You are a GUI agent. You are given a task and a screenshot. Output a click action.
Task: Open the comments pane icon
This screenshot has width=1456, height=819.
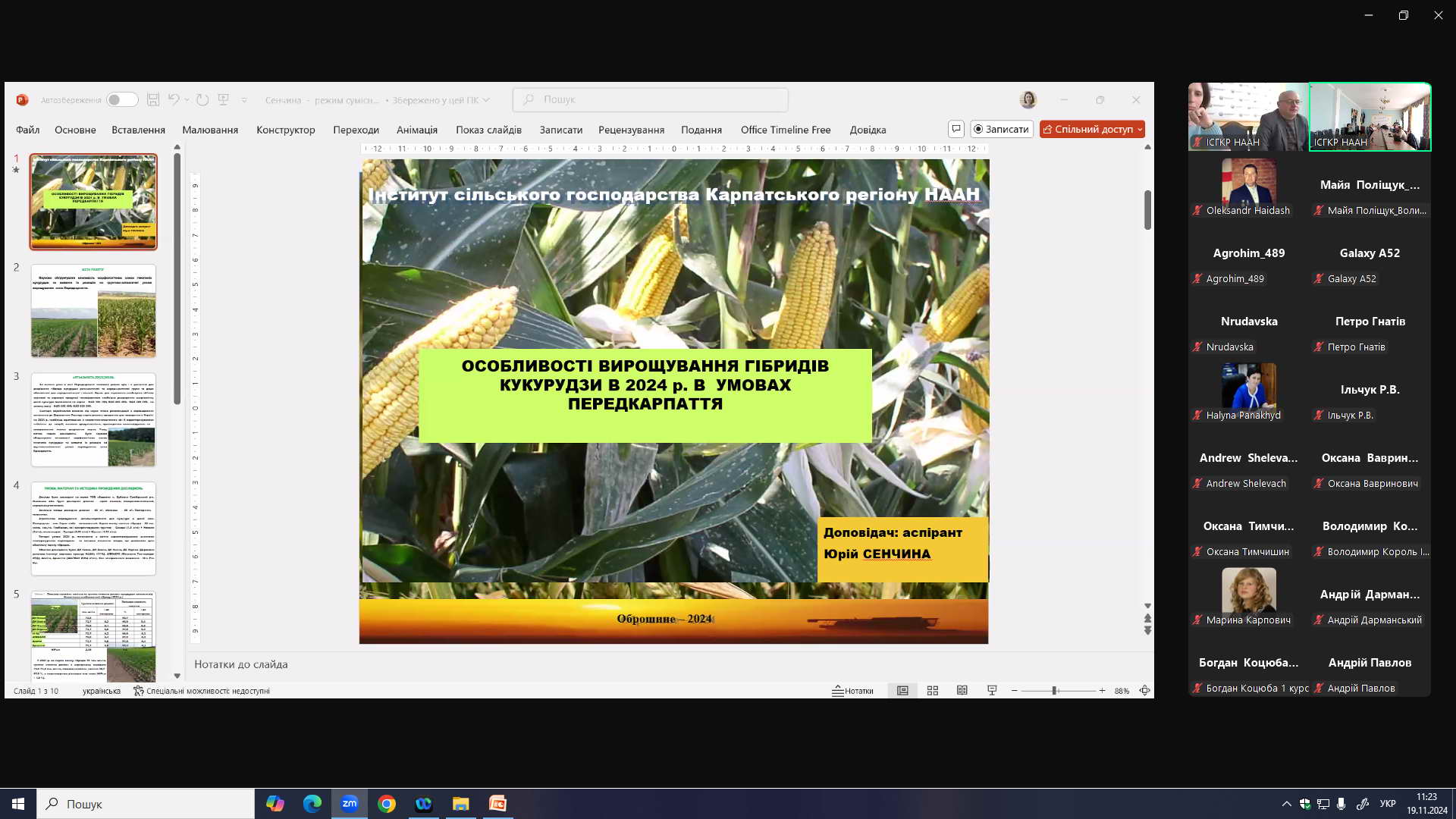pyautogui.click(x=955, y=130)
